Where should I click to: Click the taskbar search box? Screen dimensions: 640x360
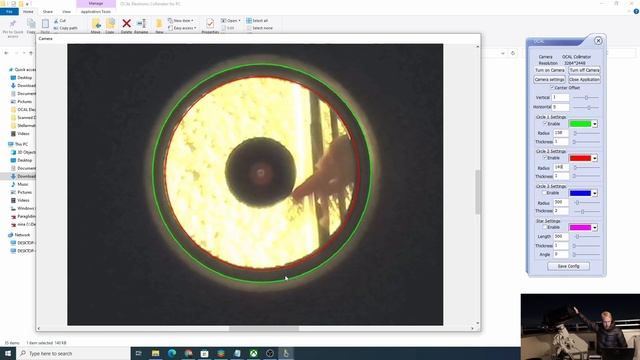click(73, 353)
